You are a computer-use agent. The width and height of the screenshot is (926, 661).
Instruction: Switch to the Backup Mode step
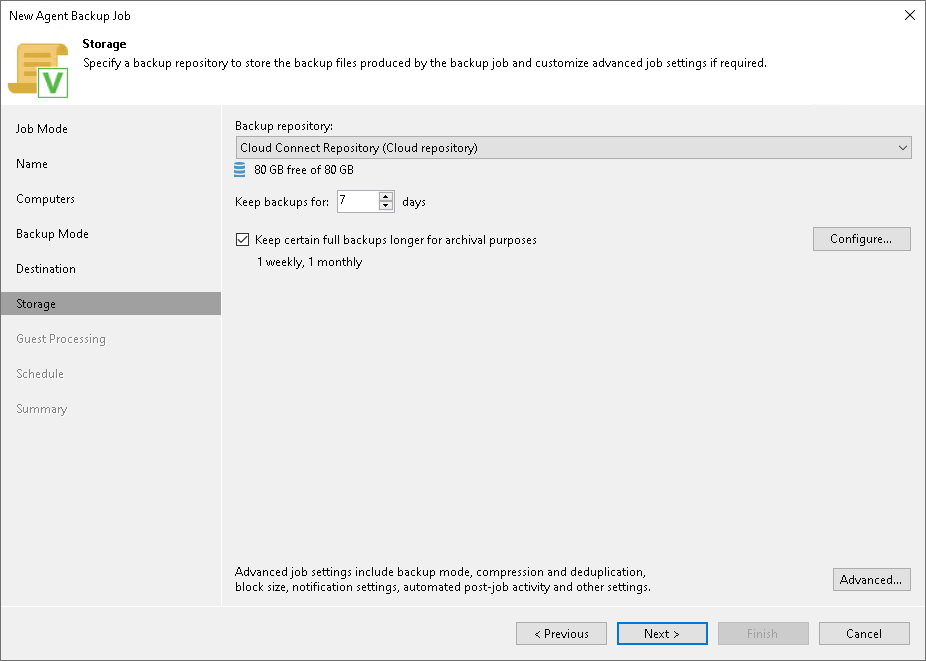[51, 233]
